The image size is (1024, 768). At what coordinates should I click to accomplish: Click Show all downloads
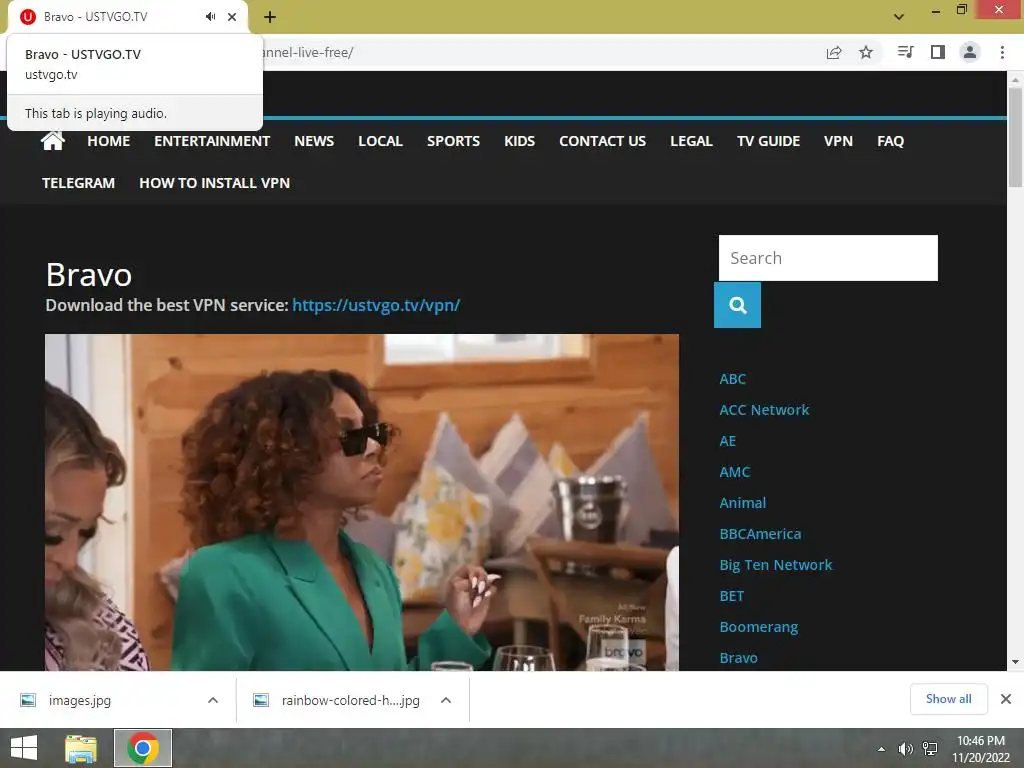pyautogui.click(x=948, y=699)
